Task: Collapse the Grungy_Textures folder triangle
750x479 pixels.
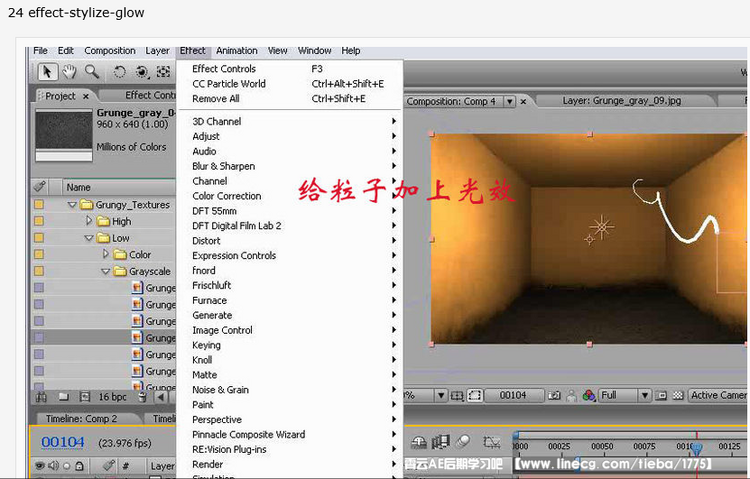Action: (x=72, y=205)
